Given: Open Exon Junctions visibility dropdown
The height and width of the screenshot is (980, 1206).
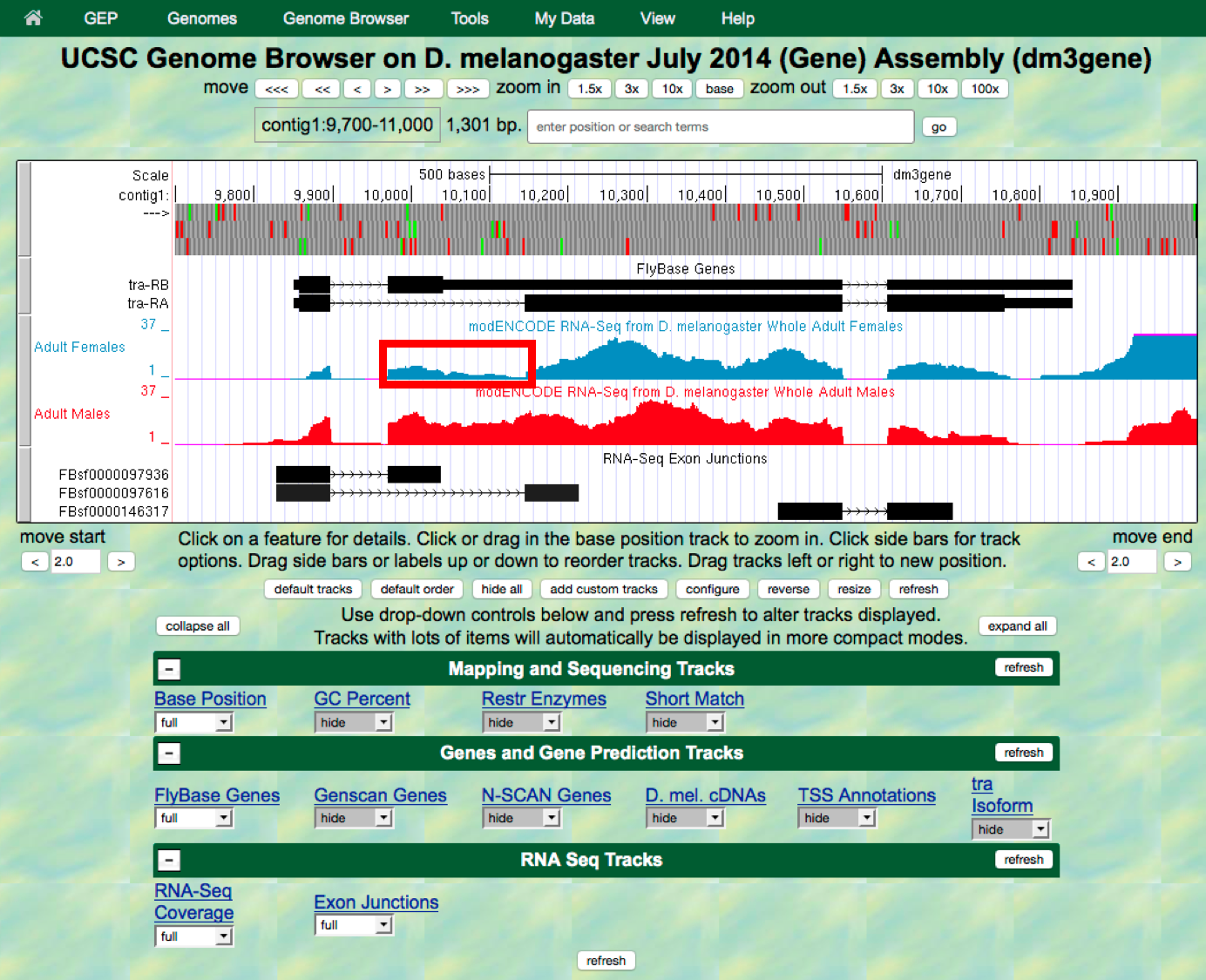Looking at the screenshot, I should tap(354, 925).
